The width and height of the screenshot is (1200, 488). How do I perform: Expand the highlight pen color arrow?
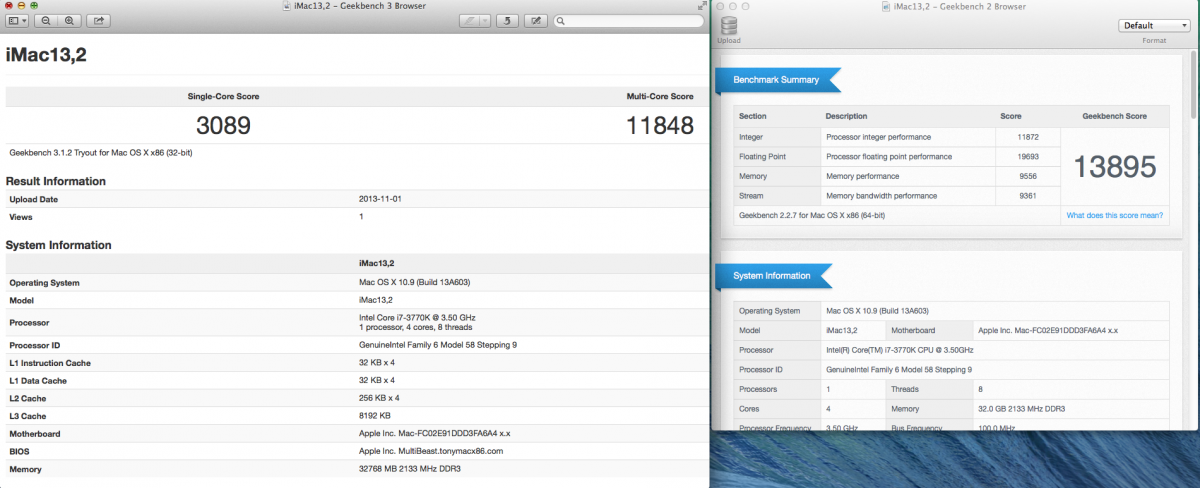pos(485,21)
